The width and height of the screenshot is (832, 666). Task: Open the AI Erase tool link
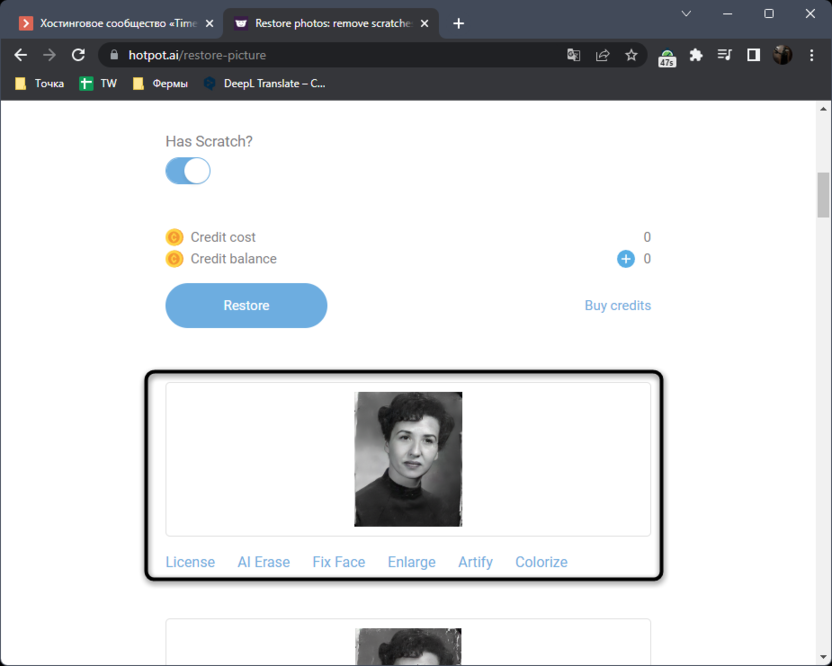tap(263, 562)
